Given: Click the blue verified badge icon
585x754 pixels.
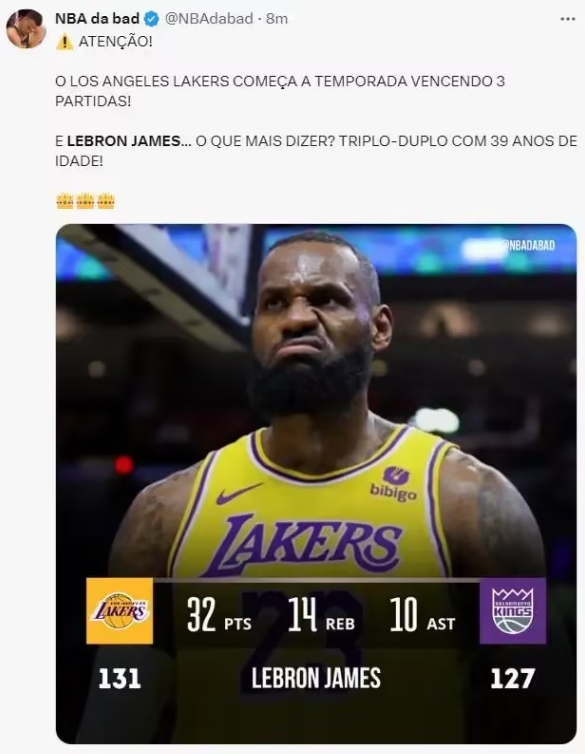Looking at the screenshot, I should point(152,19).
